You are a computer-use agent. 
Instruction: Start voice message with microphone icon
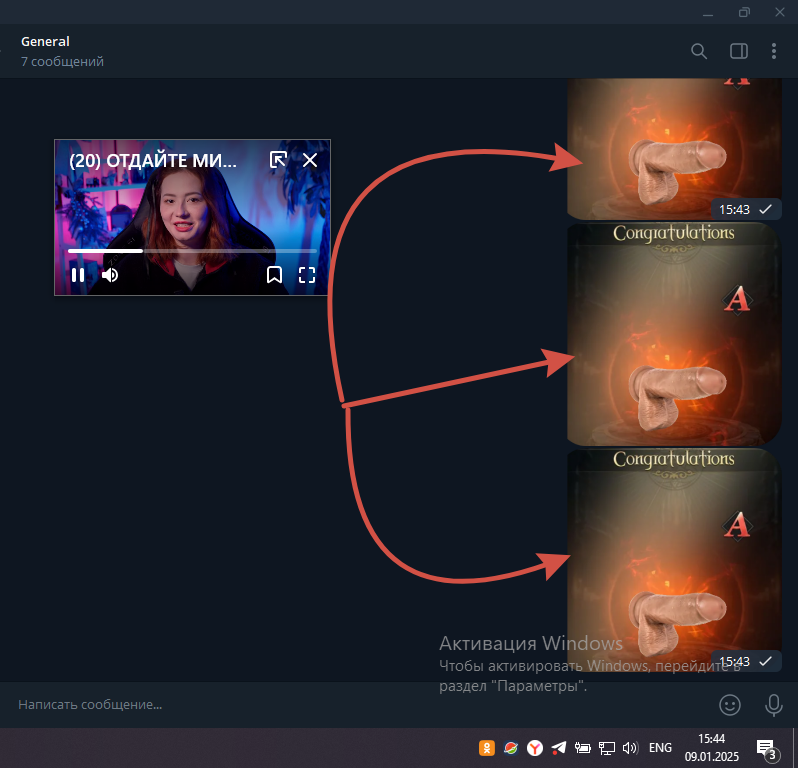pos(774,705)
